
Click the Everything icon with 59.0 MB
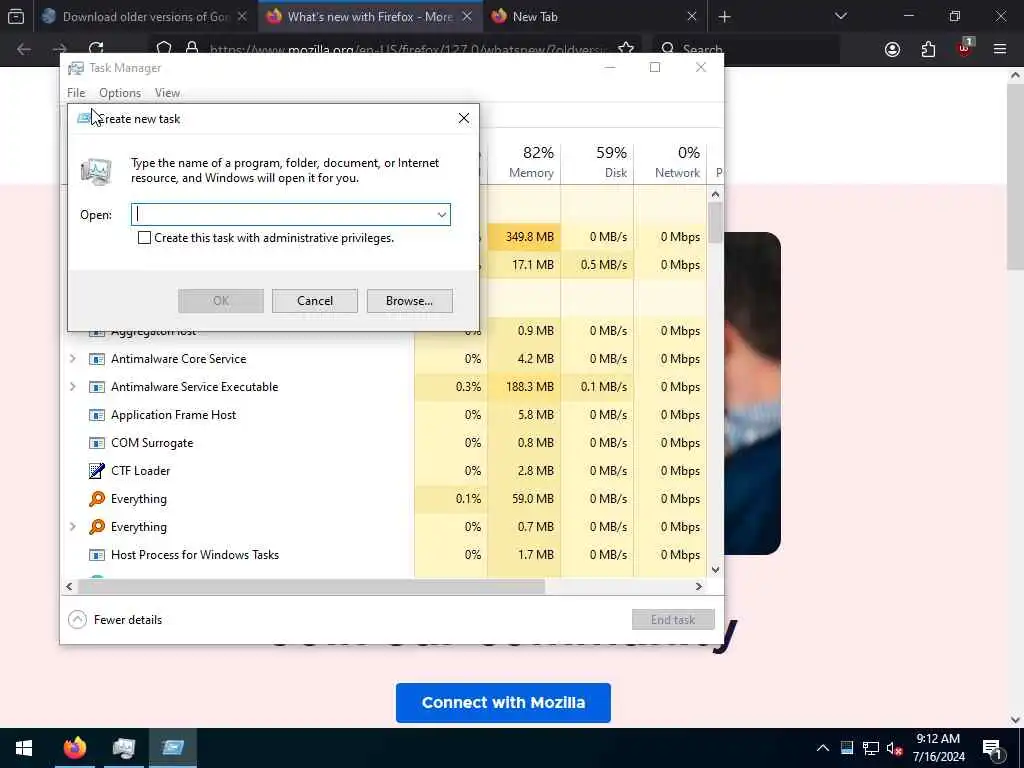[97, 499]
